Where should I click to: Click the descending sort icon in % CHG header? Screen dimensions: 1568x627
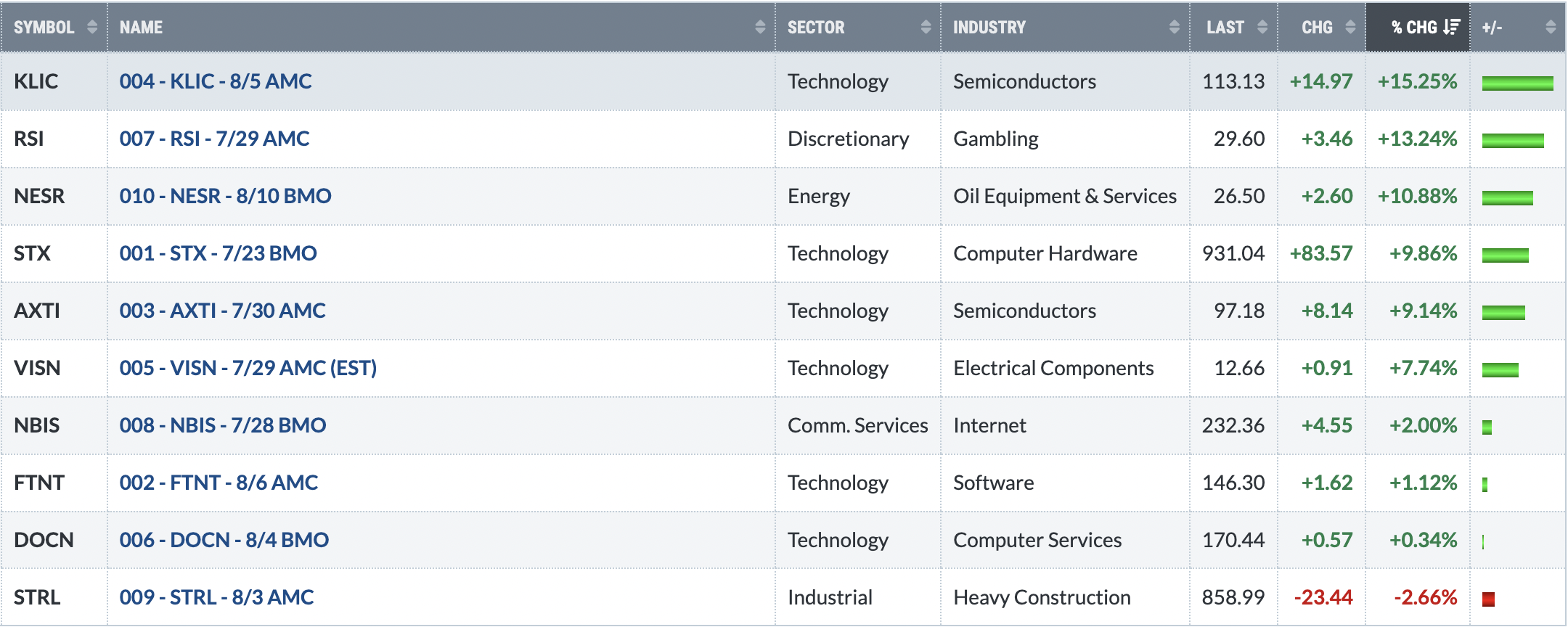click(x=1452, y=28)
